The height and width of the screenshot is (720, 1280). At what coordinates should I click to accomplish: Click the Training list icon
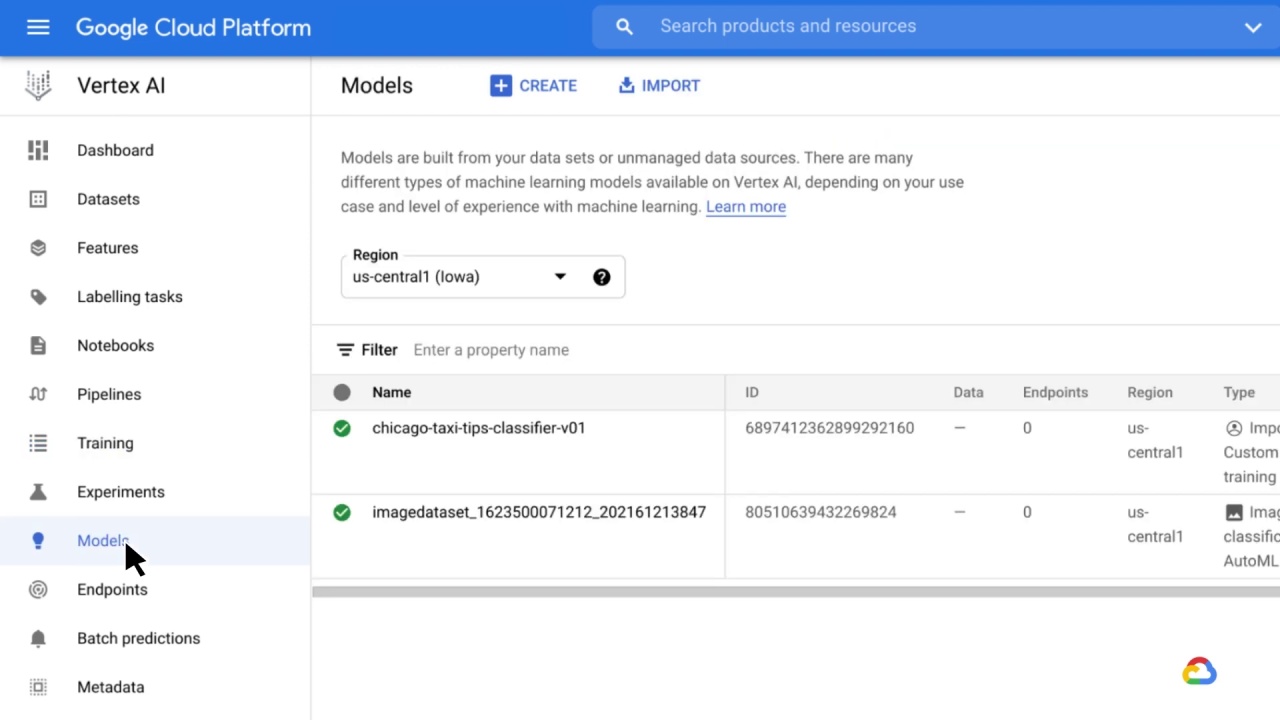(38, 443)
